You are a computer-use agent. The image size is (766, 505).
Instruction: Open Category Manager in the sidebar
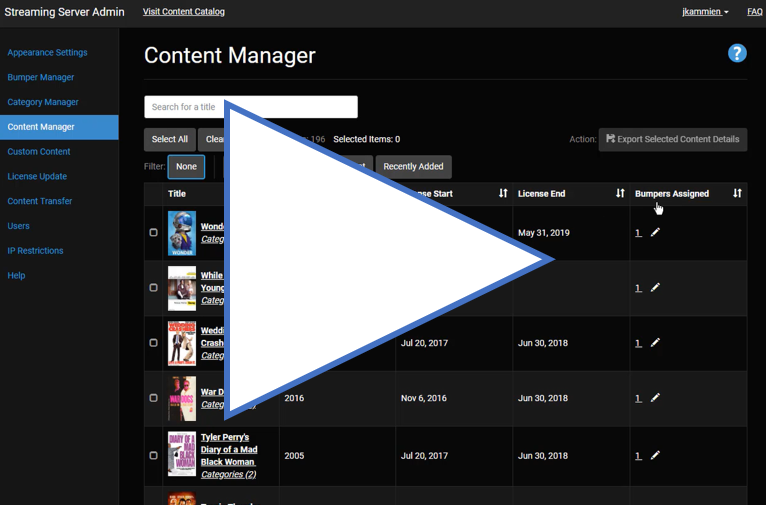tap(43, 102)
